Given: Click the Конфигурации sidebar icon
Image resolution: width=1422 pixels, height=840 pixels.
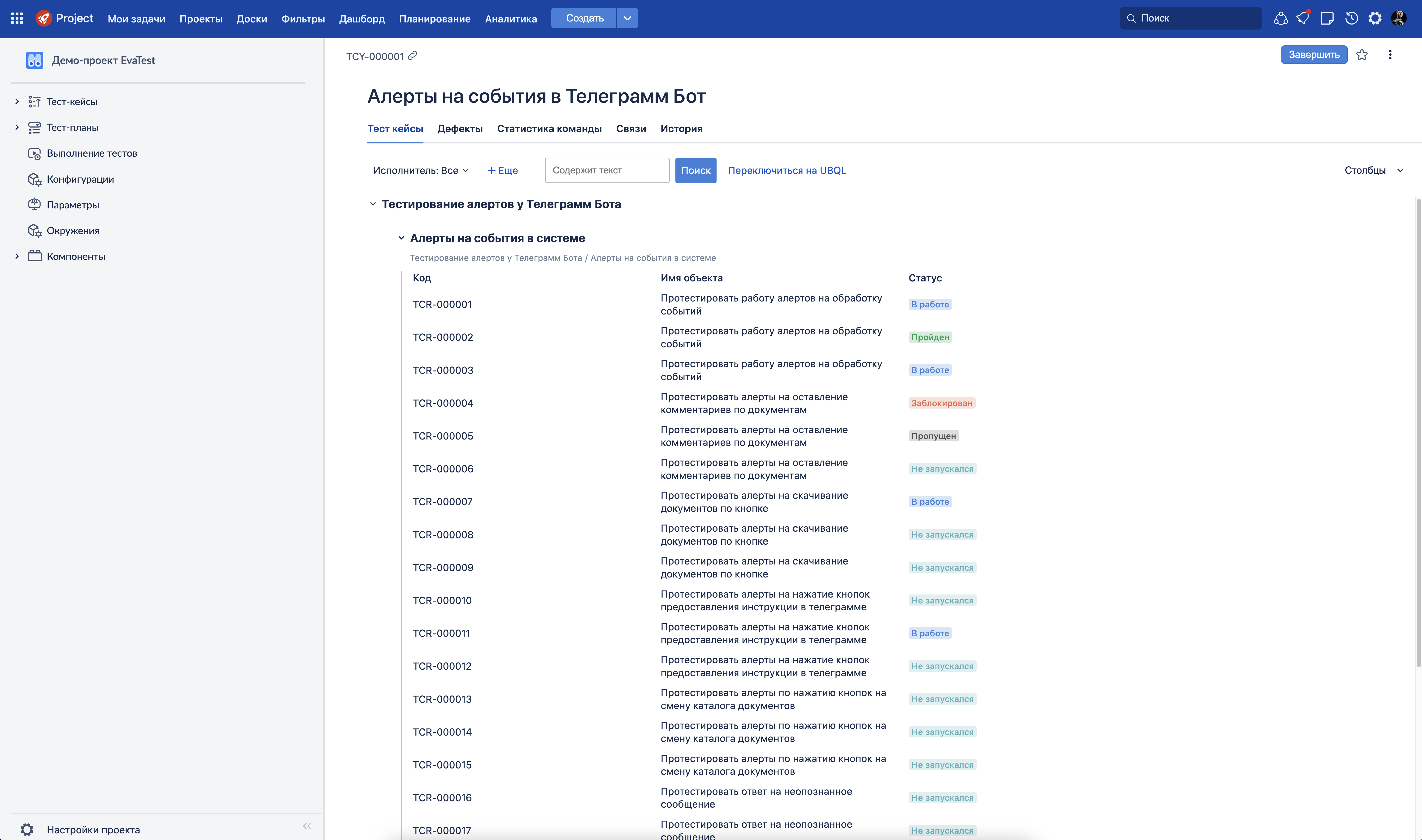Looking at the screenshot, I should tap(35, 179).
